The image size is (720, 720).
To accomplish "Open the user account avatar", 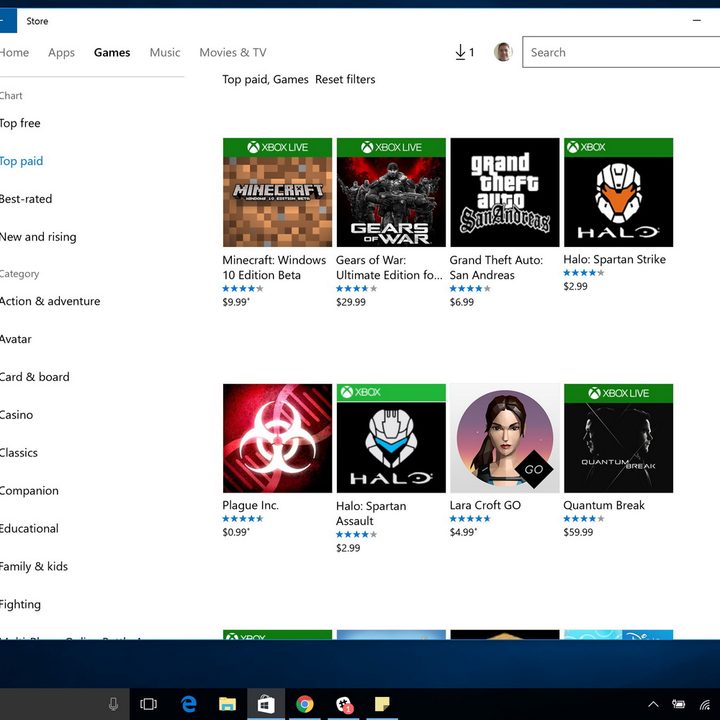I will tap(503, 52).
